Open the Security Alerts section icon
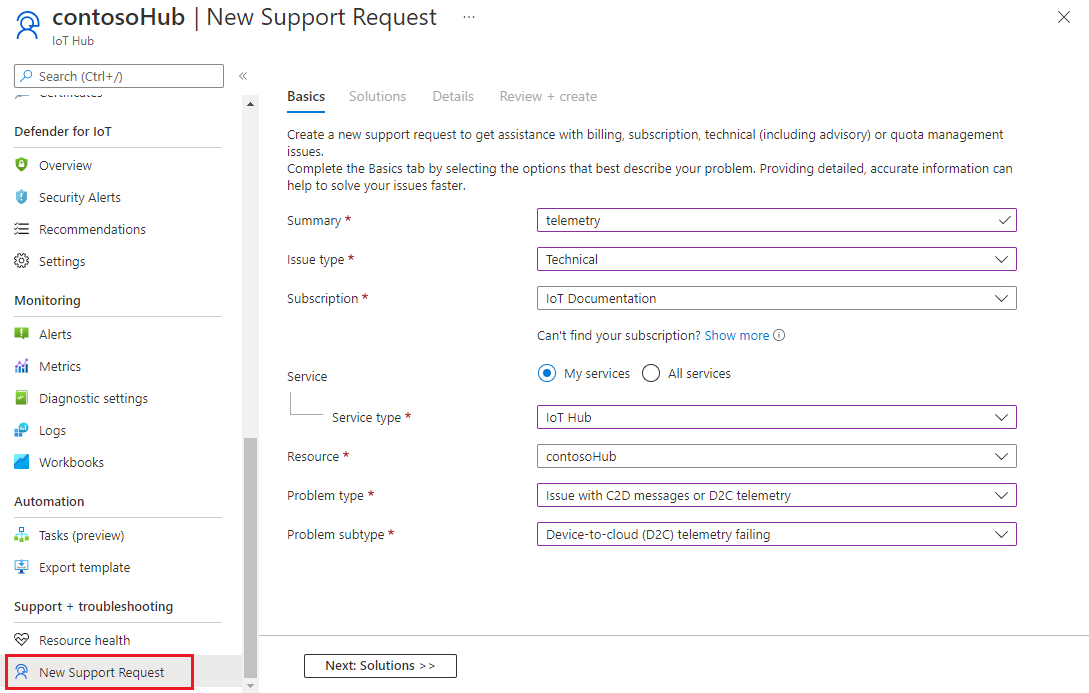This screenshot has height=693, width=1089. pyautogui.click(x=21, y=197)
